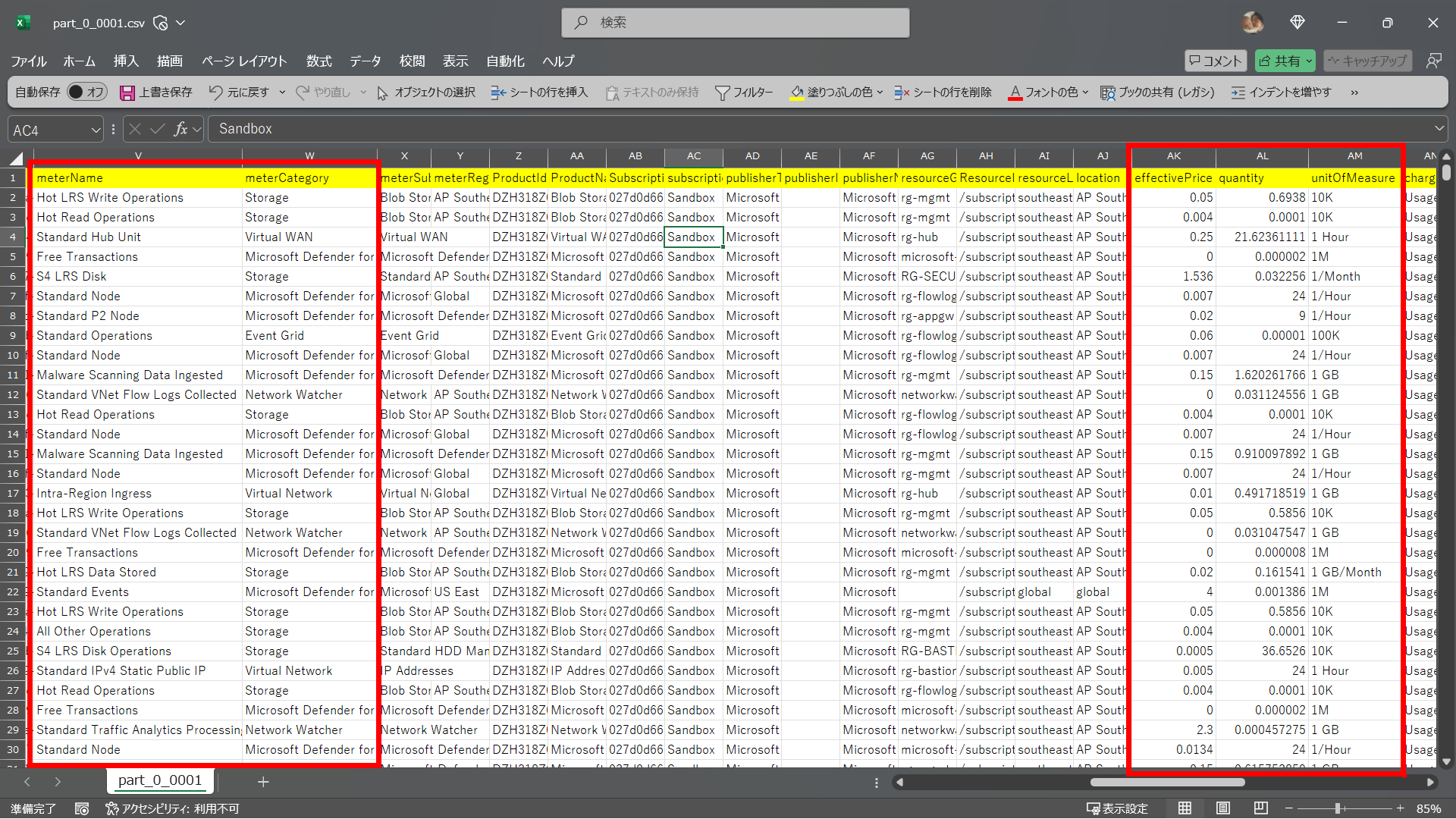Viewport: 1456px width, 819px height.
Task: Click inside the 検索 search box
Action: tap(736, 23)
